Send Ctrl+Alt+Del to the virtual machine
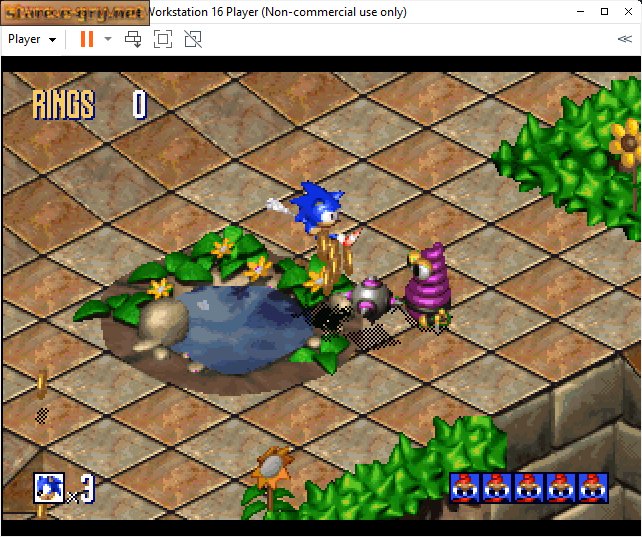 (x=133, y=39)
